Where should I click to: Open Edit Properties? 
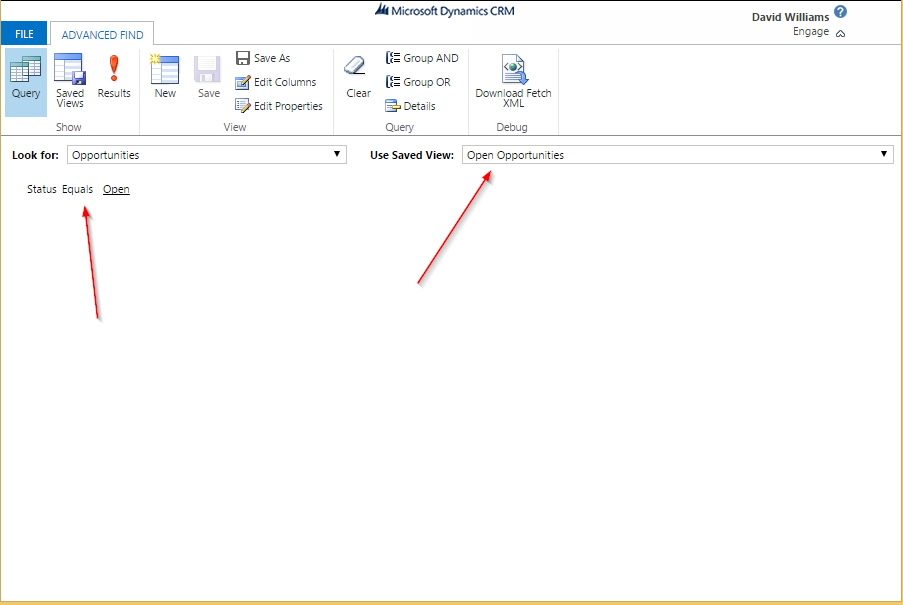[279, 106]
